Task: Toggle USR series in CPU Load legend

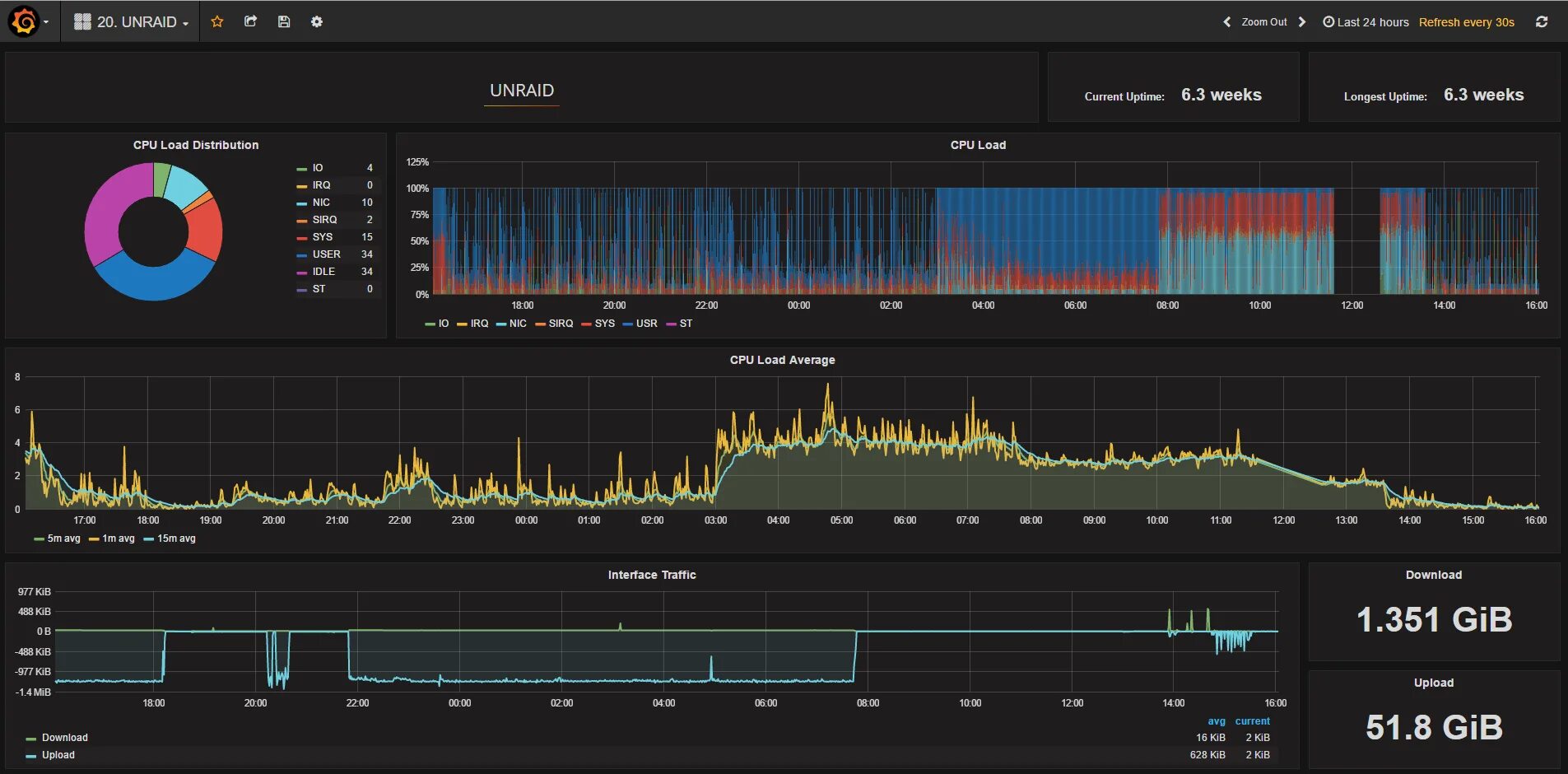Action: click(647, 324)
